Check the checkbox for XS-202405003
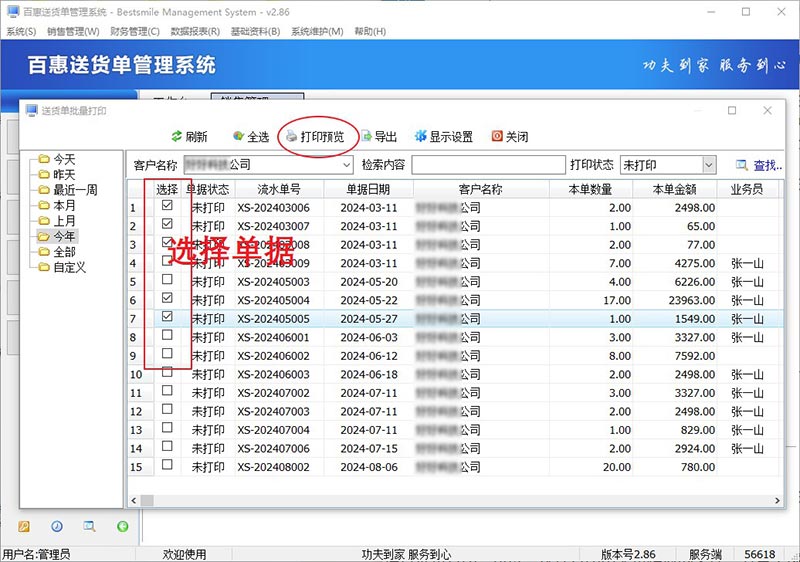This screenshot has height=562, width=800. tap(167, 279)
